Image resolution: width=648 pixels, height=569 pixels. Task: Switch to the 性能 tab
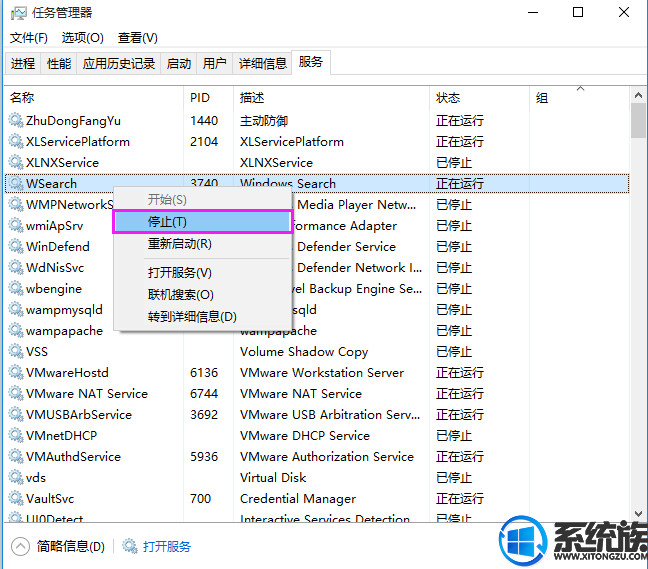coord(59,64)
